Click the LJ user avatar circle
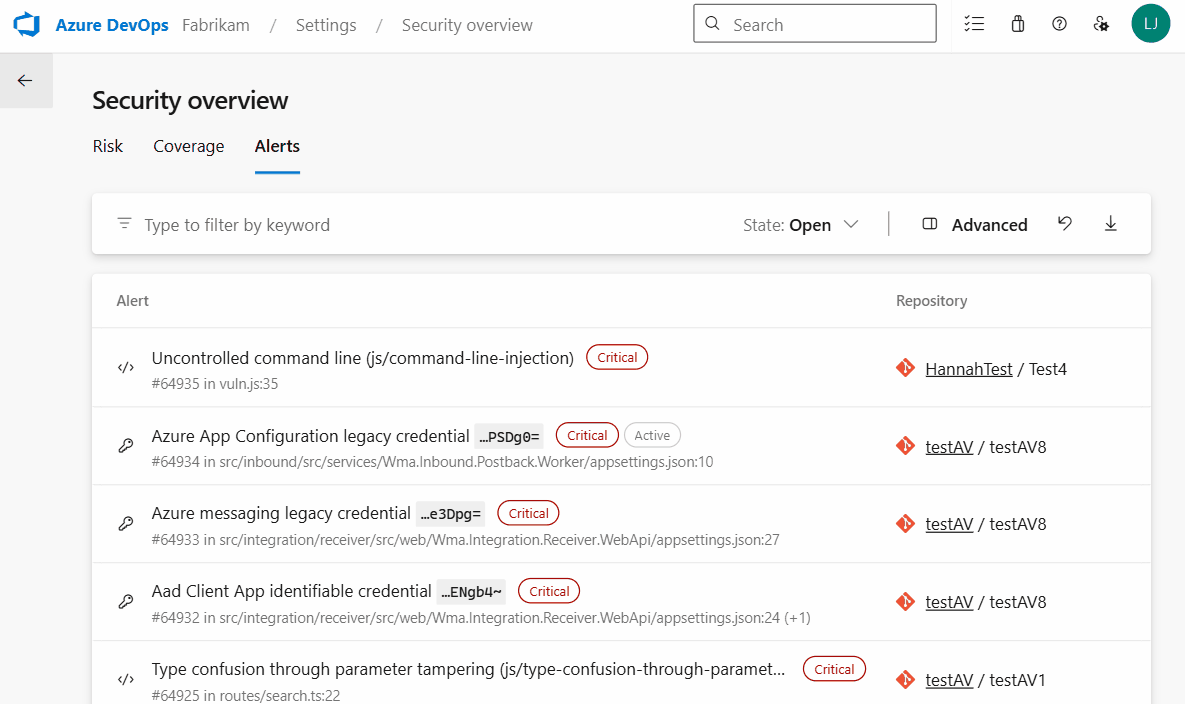The height and width of the screenshot is (704, 1185). point(1150,22)
